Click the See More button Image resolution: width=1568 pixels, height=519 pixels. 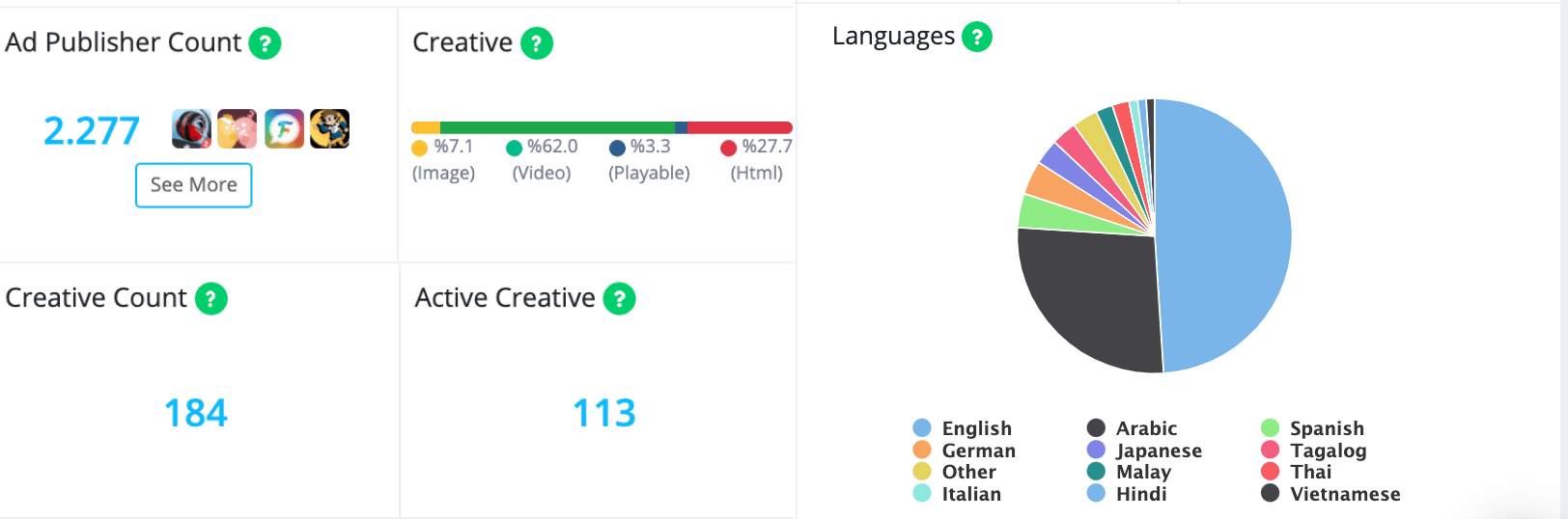193,185
